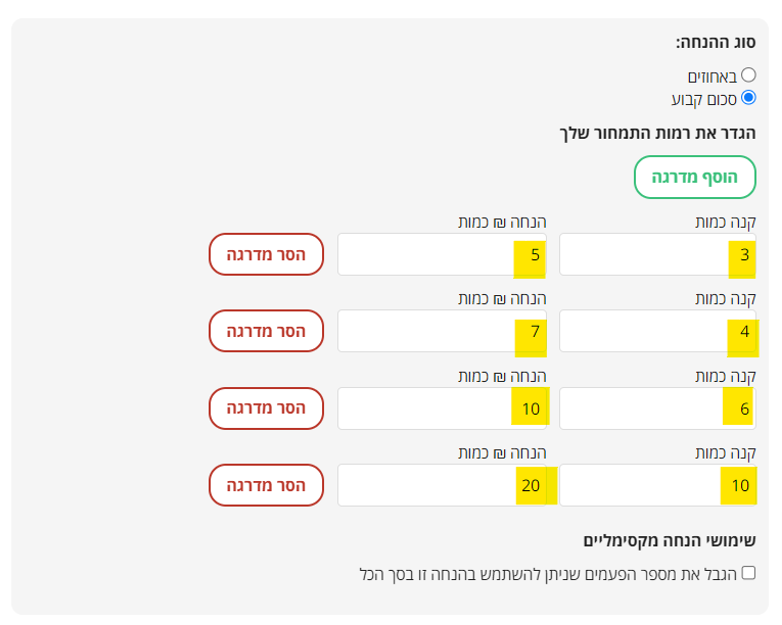The width and height of the screenshot is (782, 625).
Task: Enable the maximum discount uses limit checkbox
Action: click(748, 573)
